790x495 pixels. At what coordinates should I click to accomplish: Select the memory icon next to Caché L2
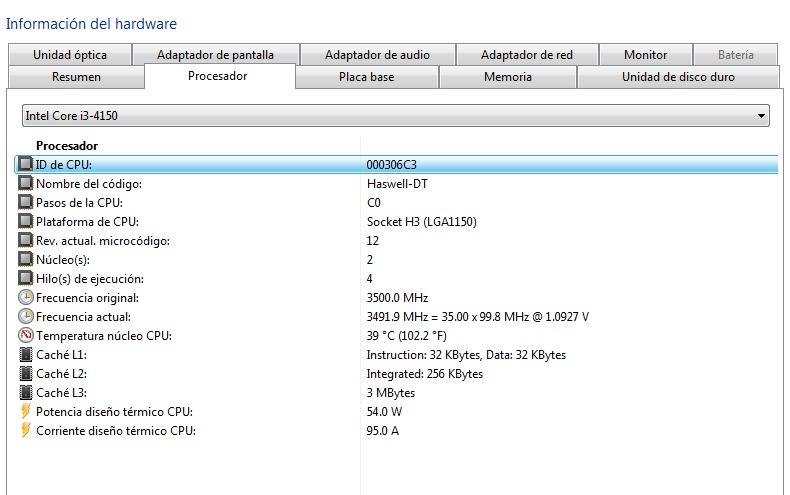coord(25,374)
